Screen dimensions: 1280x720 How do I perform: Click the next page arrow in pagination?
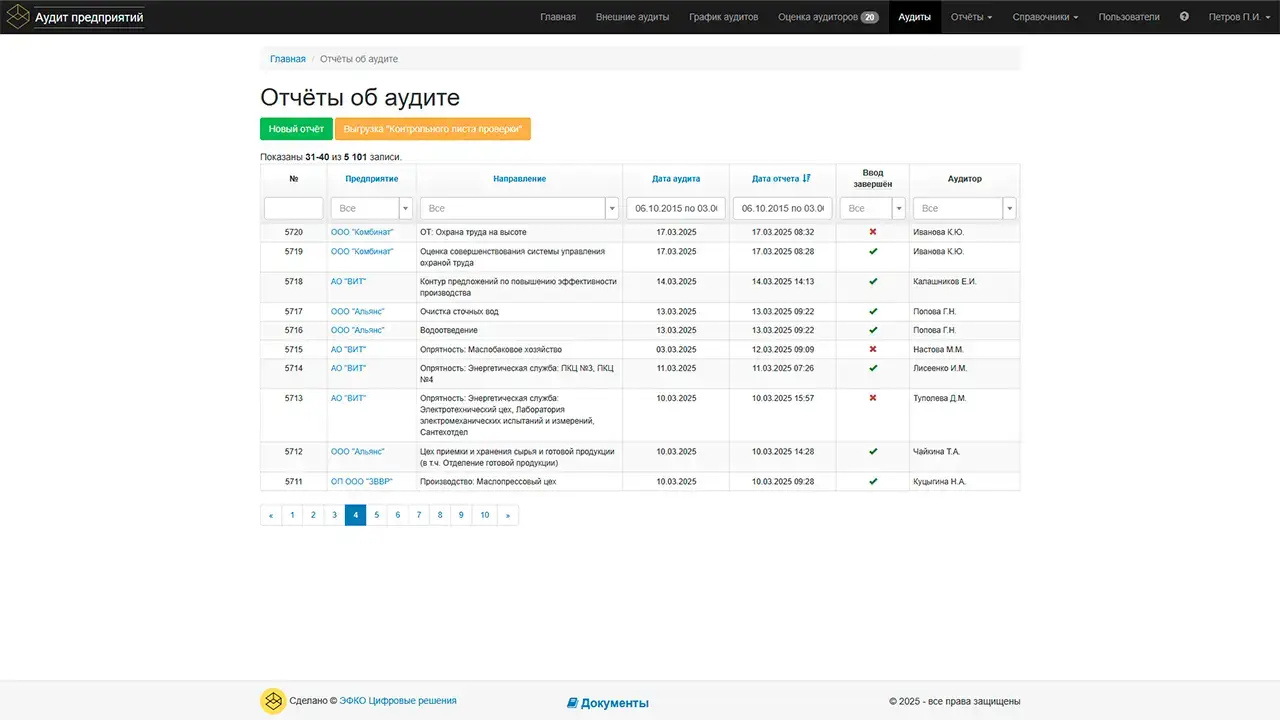(x=508, y=515)
